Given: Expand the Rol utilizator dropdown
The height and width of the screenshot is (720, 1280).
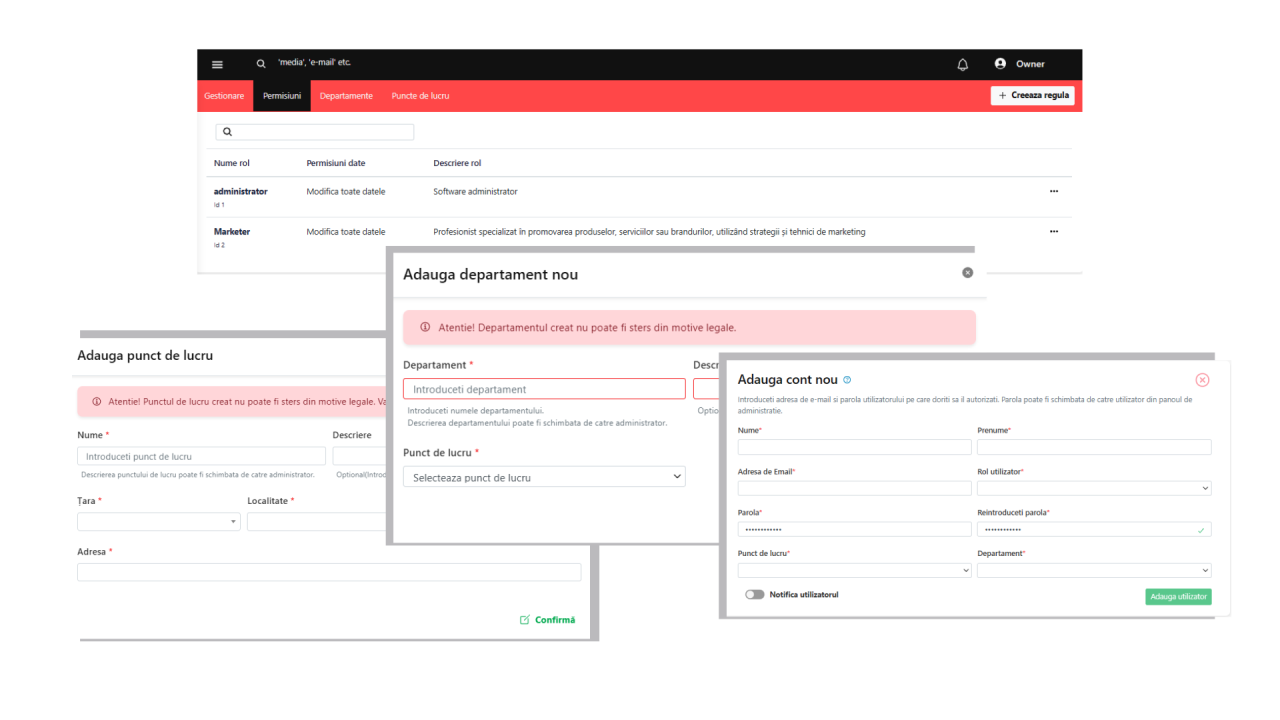Looking at the screenshot, I should [x=1093, y=488].
